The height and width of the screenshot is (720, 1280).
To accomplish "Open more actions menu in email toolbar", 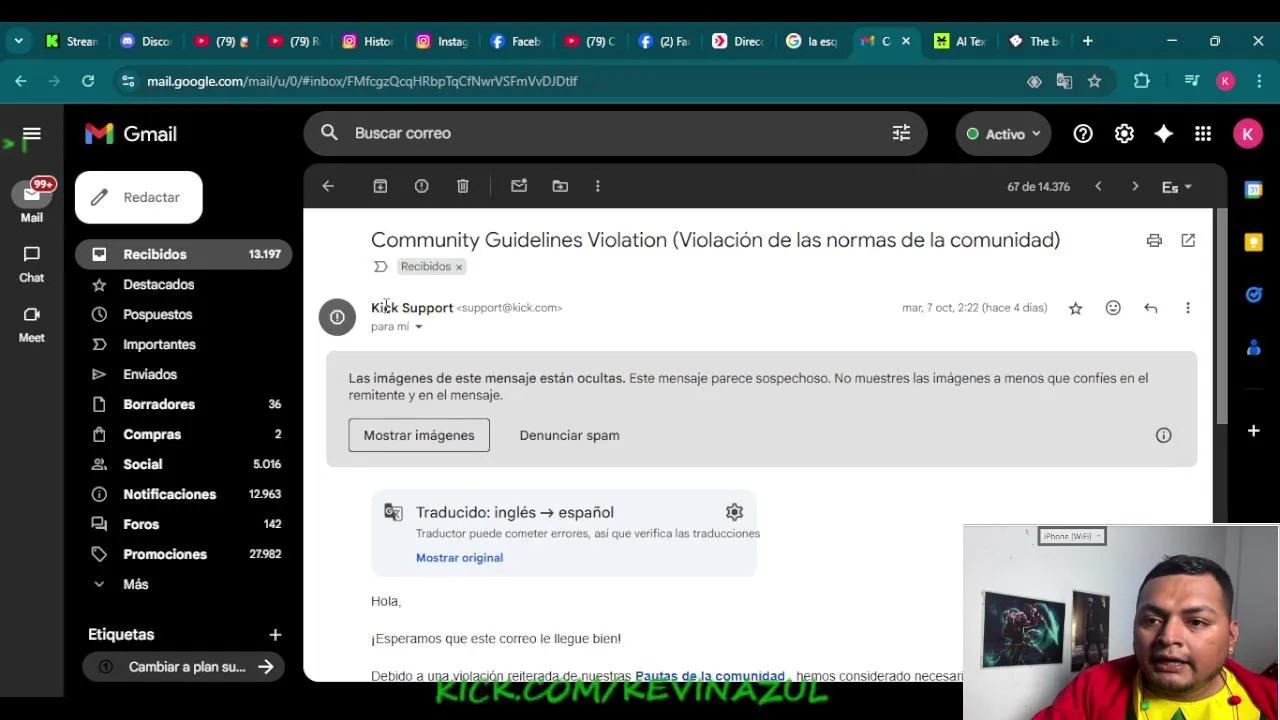I will (x=597, y=186).
